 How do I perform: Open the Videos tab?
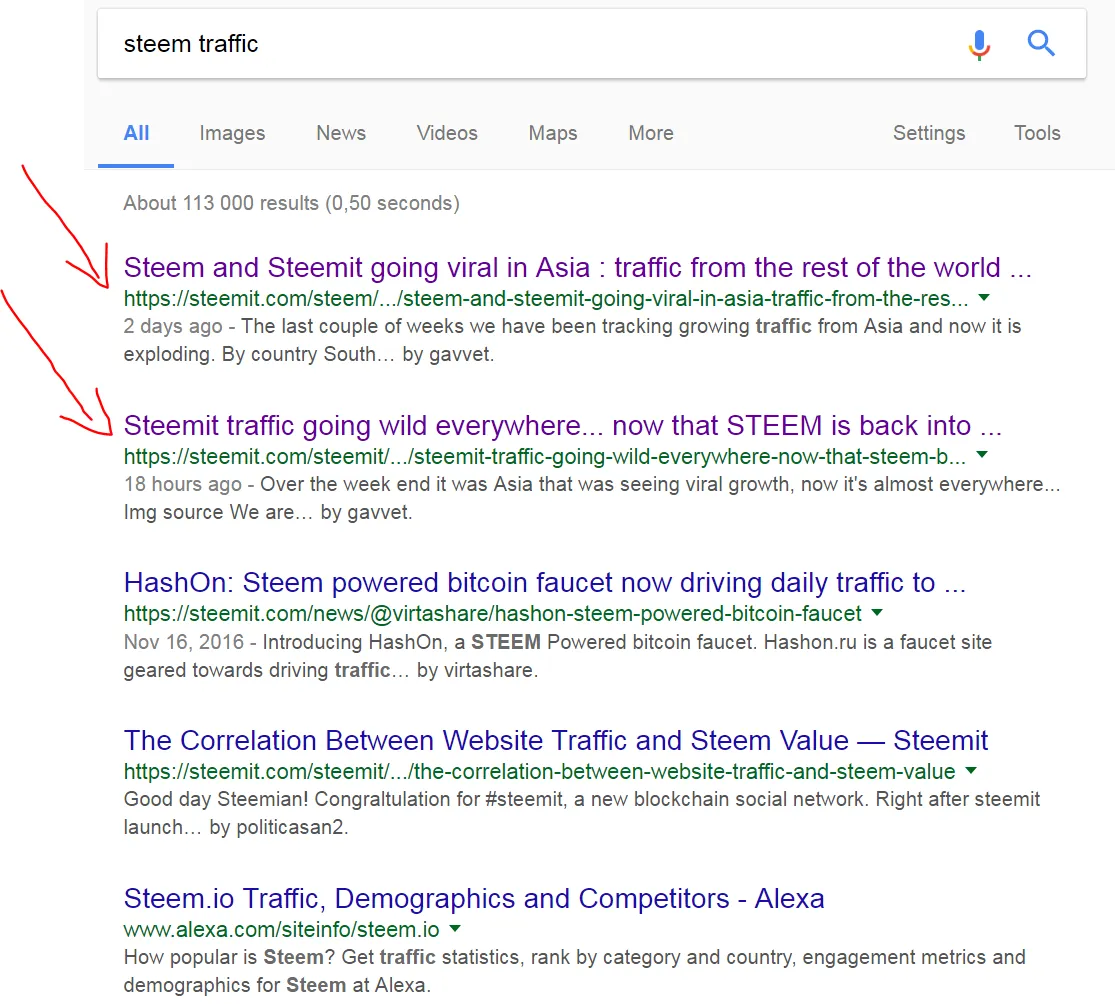coord(447,133)
